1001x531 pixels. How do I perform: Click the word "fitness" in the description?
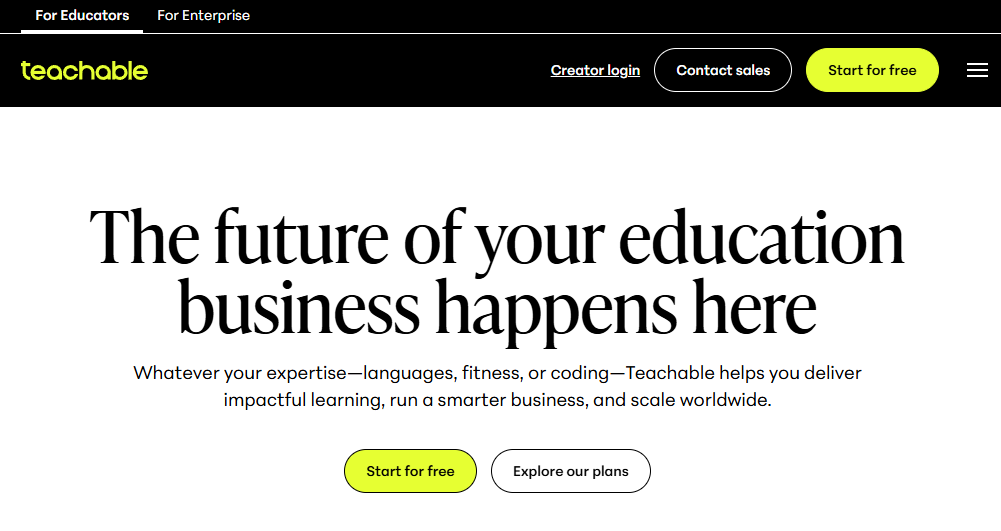pyautogui.click(x=491, y=373)
